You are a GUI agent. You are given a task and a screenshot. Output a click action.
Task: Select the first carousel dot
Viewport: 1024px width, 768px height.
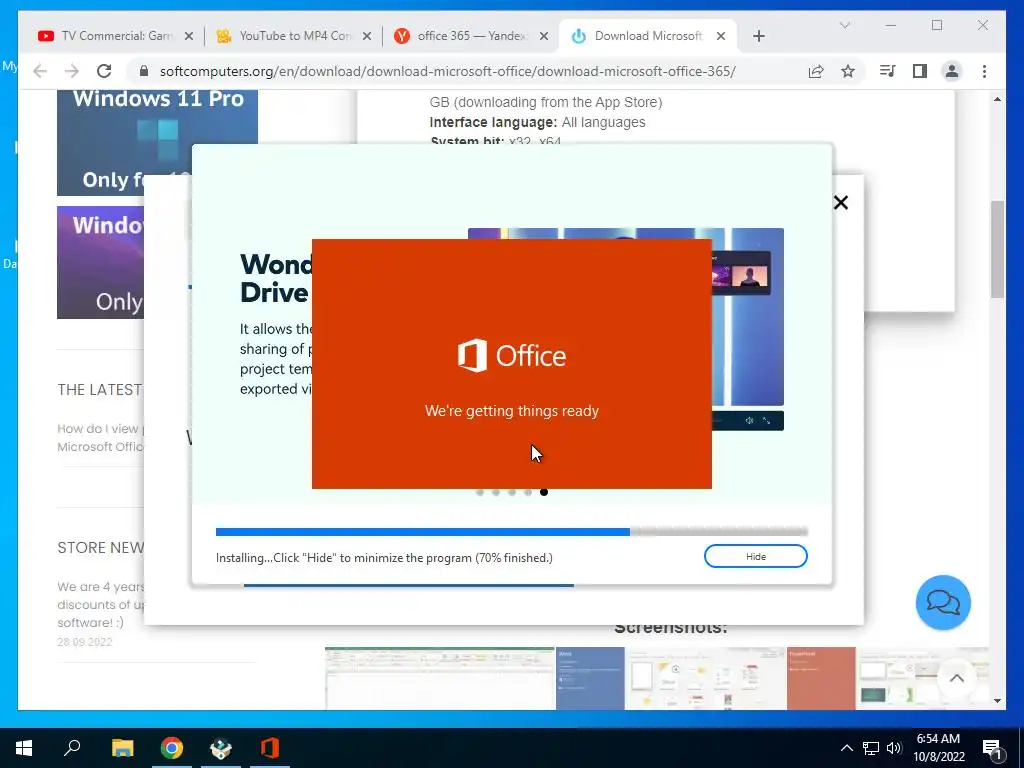click(x=480, y=492)
